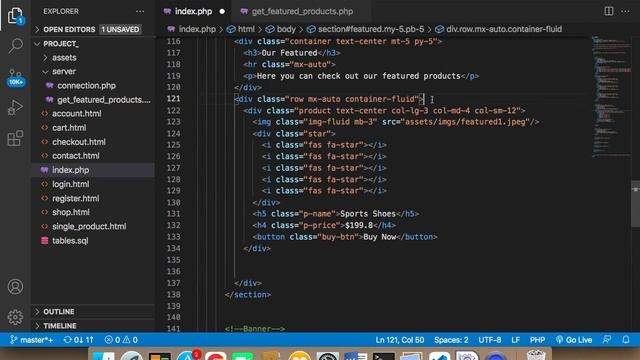This screenshot has height=360, width=640.
Task: Click the $199.8 price on line 132
Action: pos(359,225)
